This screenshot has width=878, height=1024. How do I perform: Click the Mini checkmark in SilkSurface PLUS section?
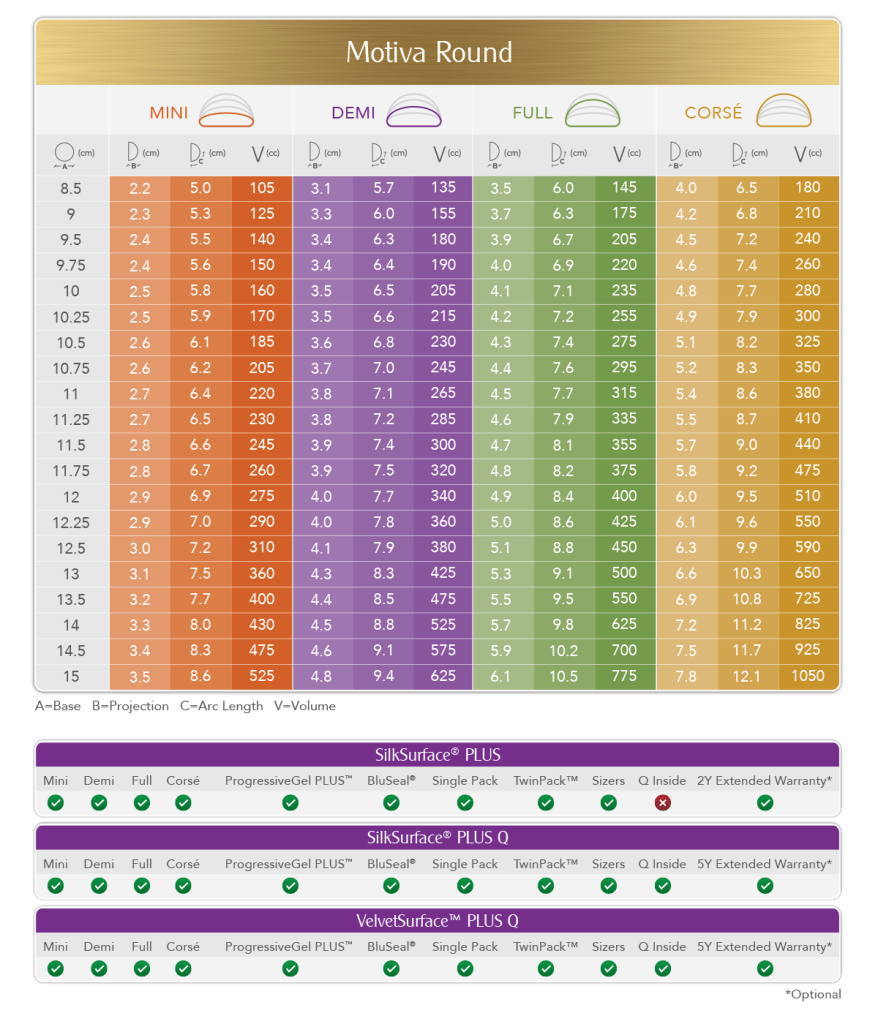[56, 802]
